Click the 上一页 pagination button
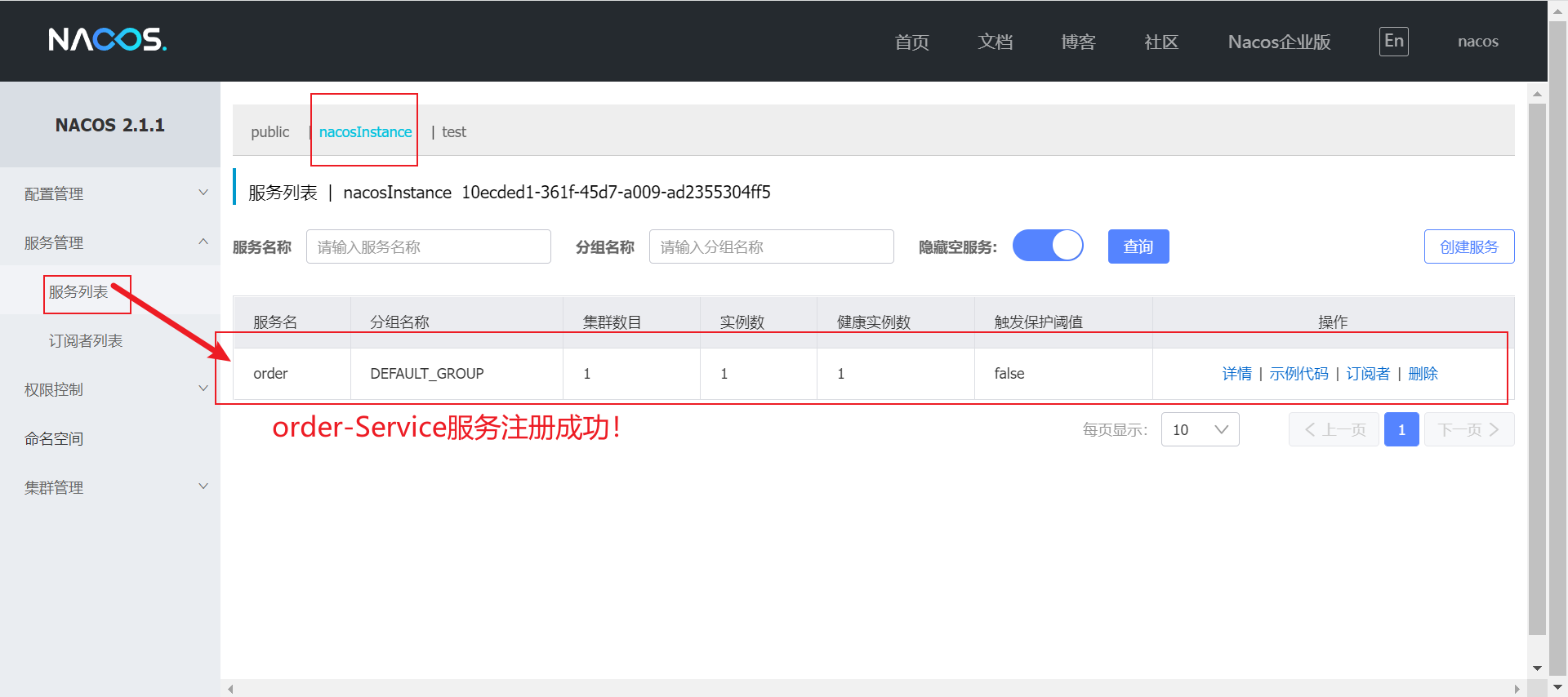 1334,429
